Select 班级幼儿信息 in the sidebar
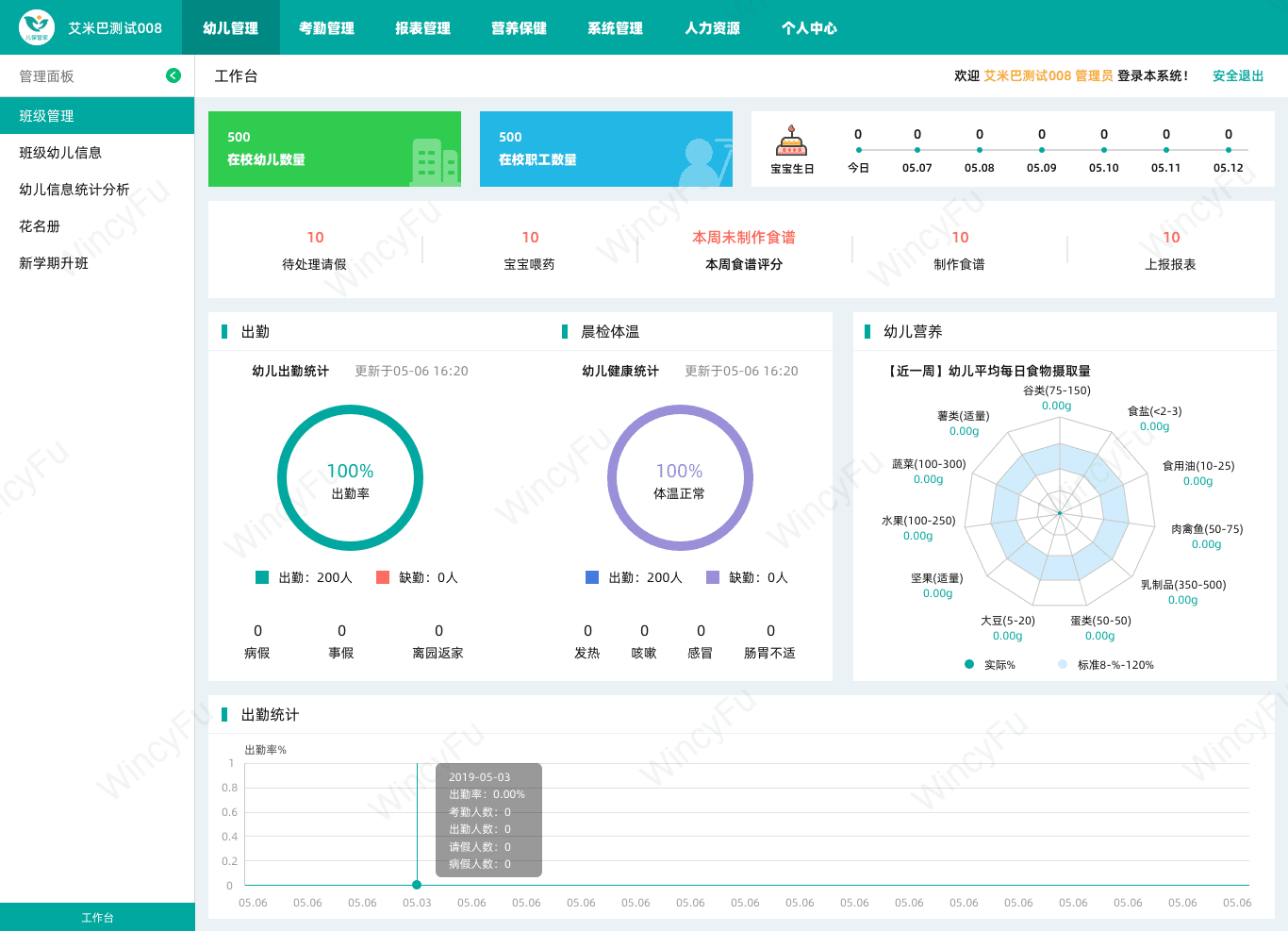This screenshot has height=931, width=1288. 97,153
